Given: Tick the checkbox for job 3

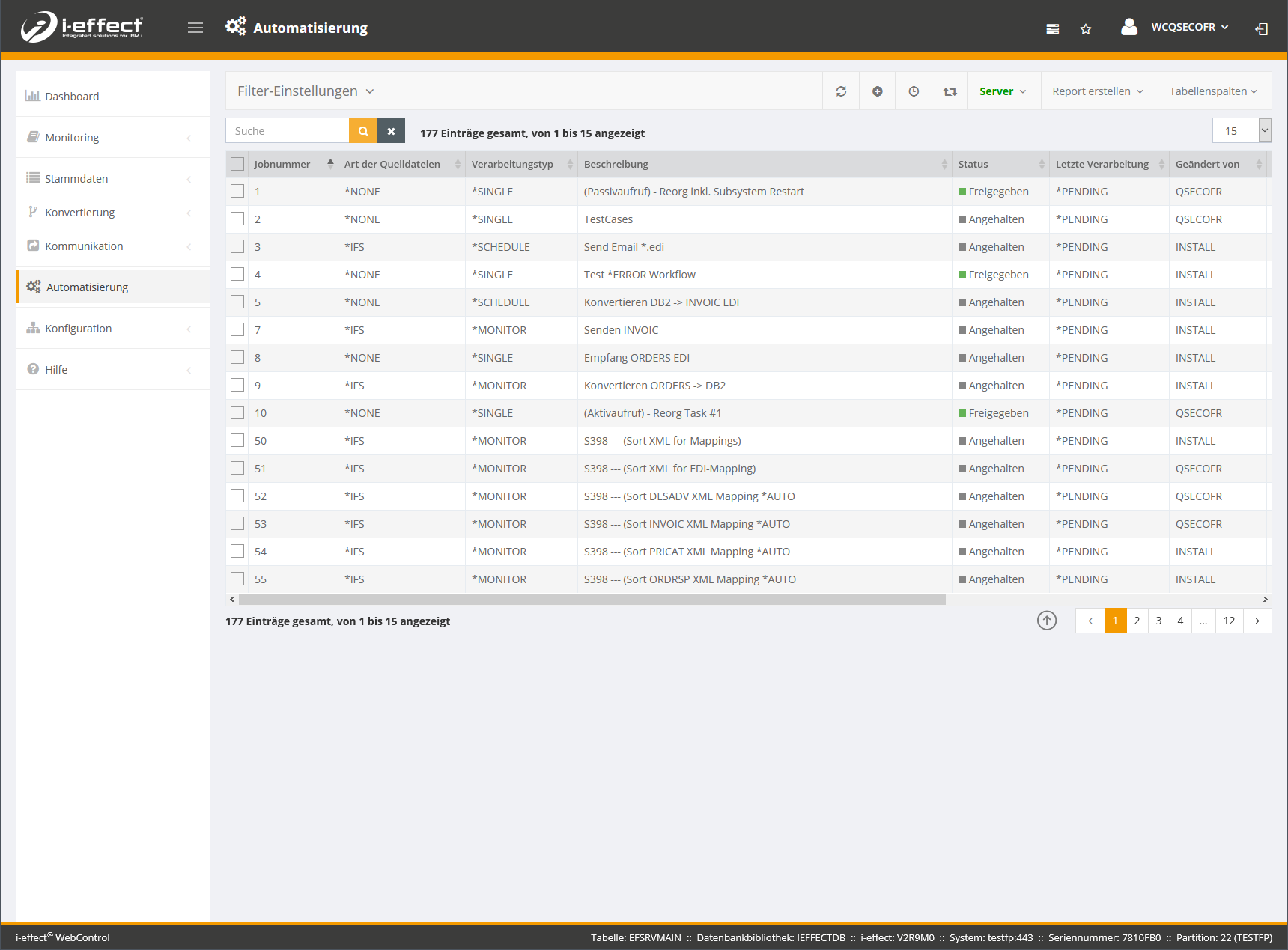Looking at the screenshot, I should coord(237,246).
